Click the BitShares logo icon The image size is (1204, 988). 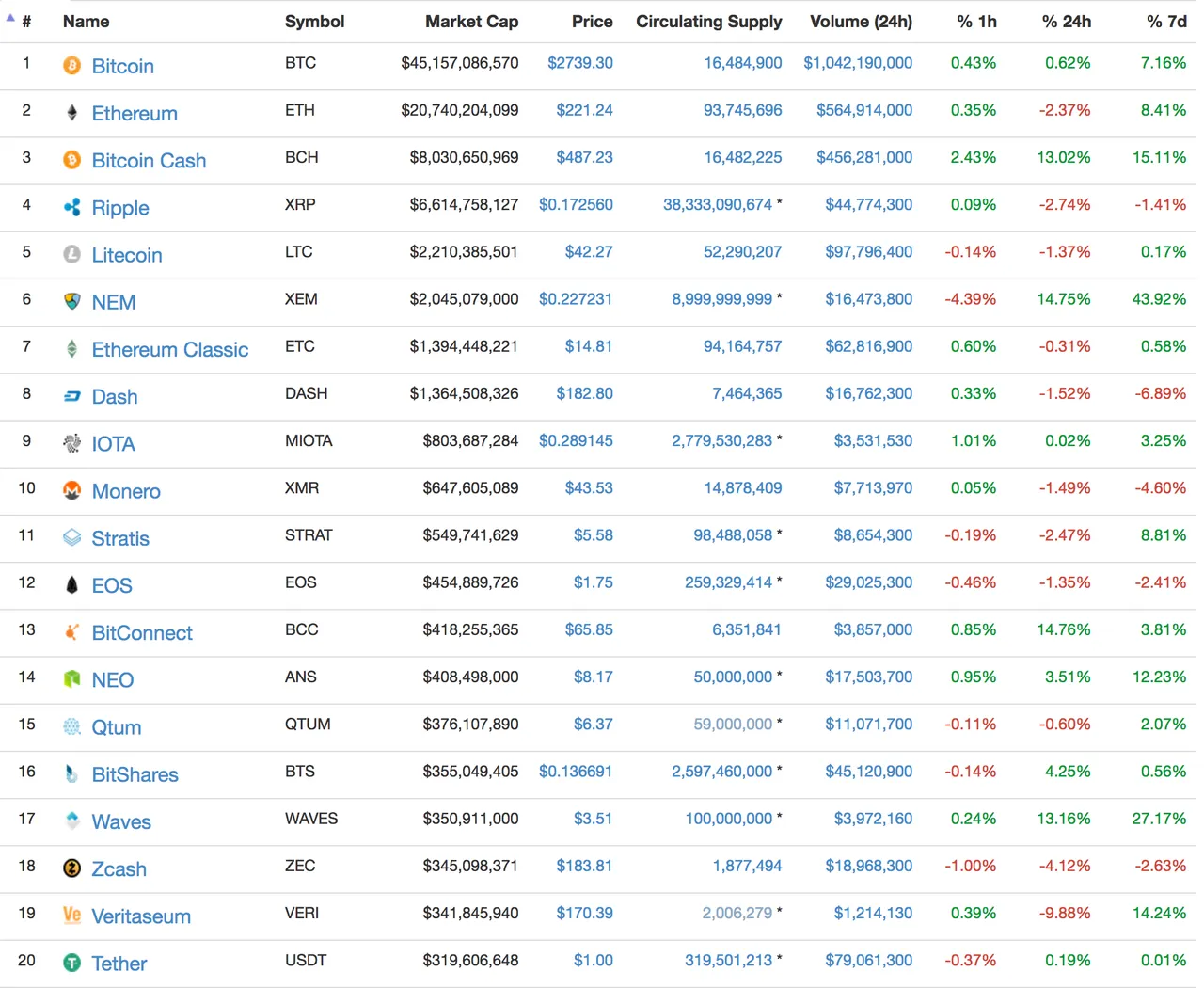(x=71, y=773)
